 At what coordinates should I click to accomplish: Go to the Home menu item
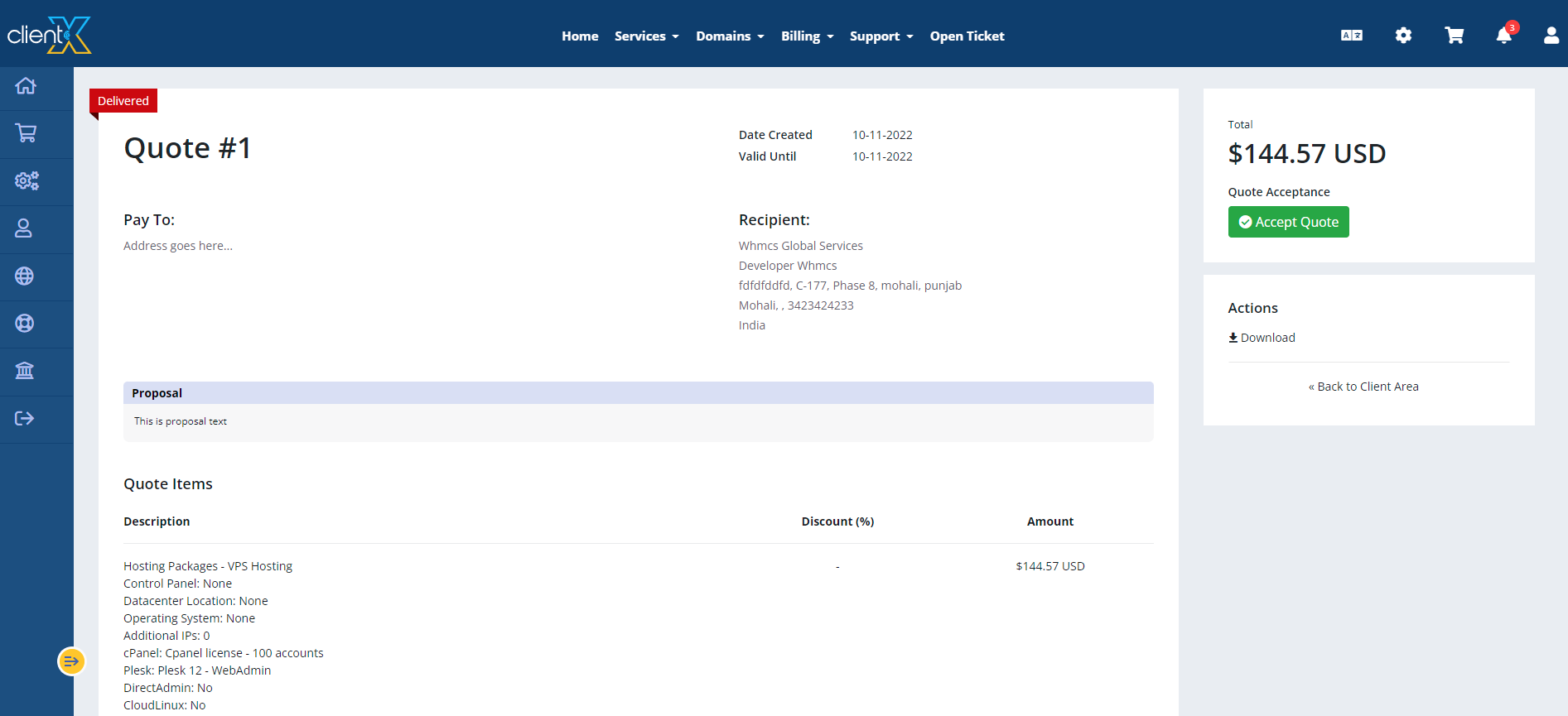(580, 36)
